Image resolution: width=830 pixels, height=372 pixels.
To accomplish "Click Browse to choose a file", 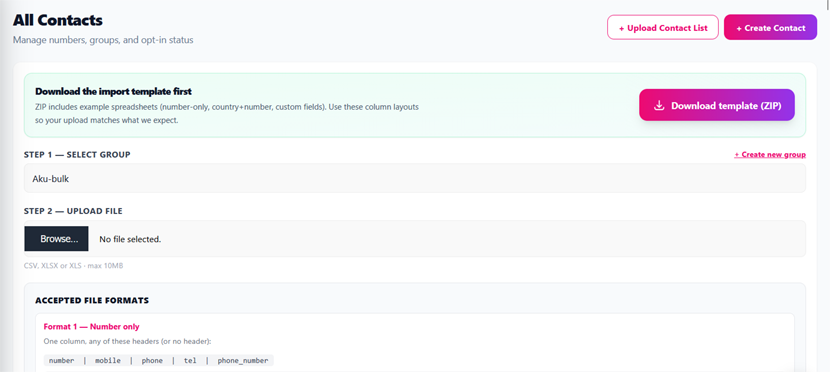I will [x=56, y=239].
